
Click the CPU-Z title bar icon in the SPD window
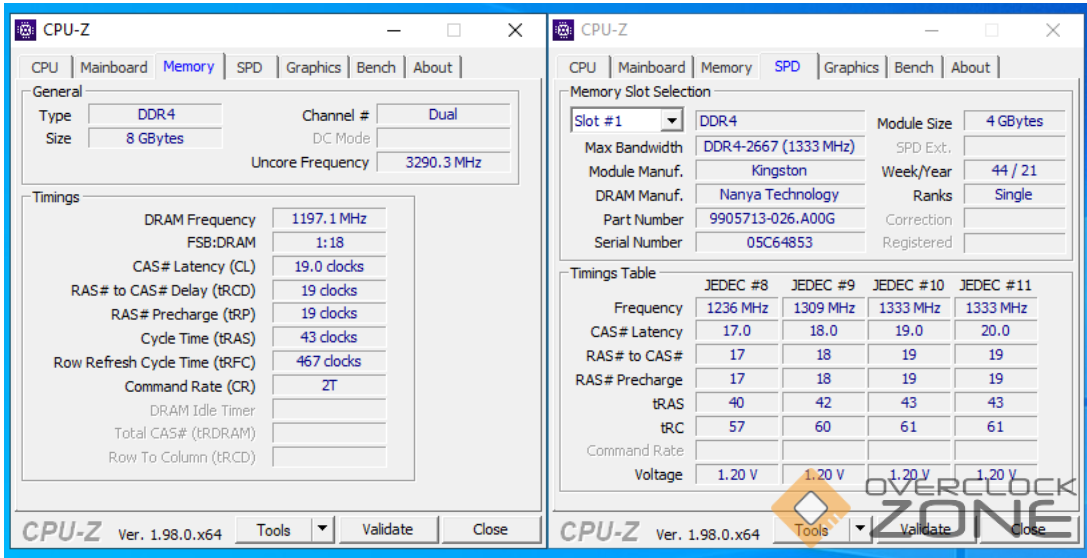[x=563, y=30]
